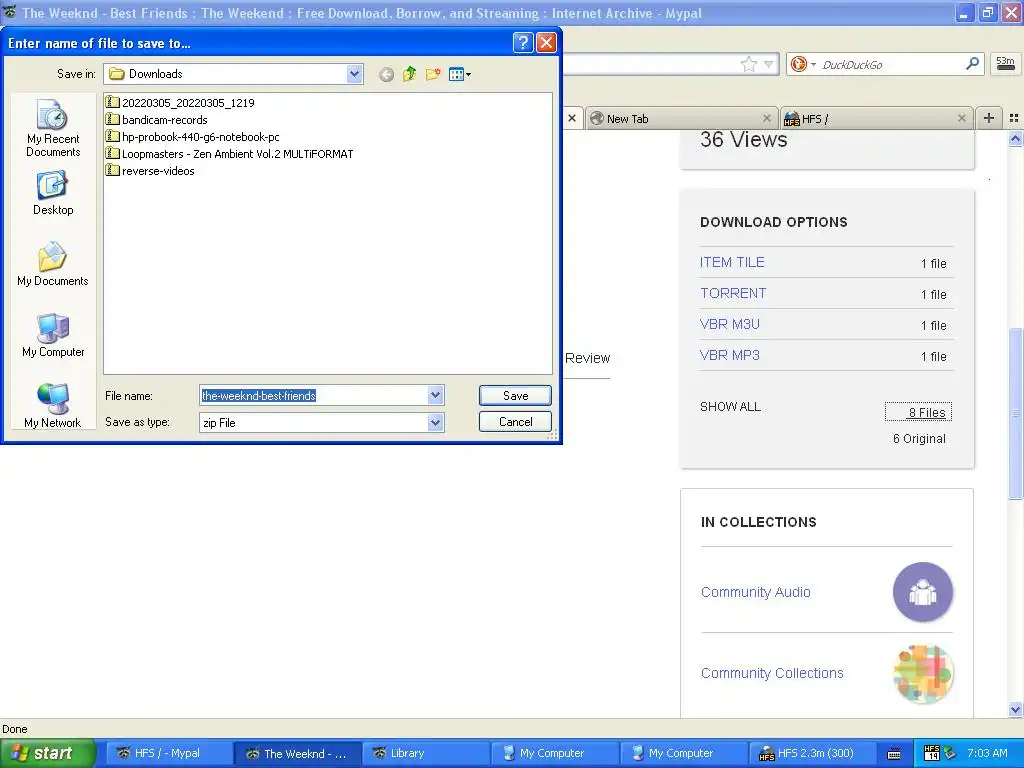Select Loopmasters Zen Ambient Vol.2 zip file
1024x768 pixels.
[x=229, y=153]
